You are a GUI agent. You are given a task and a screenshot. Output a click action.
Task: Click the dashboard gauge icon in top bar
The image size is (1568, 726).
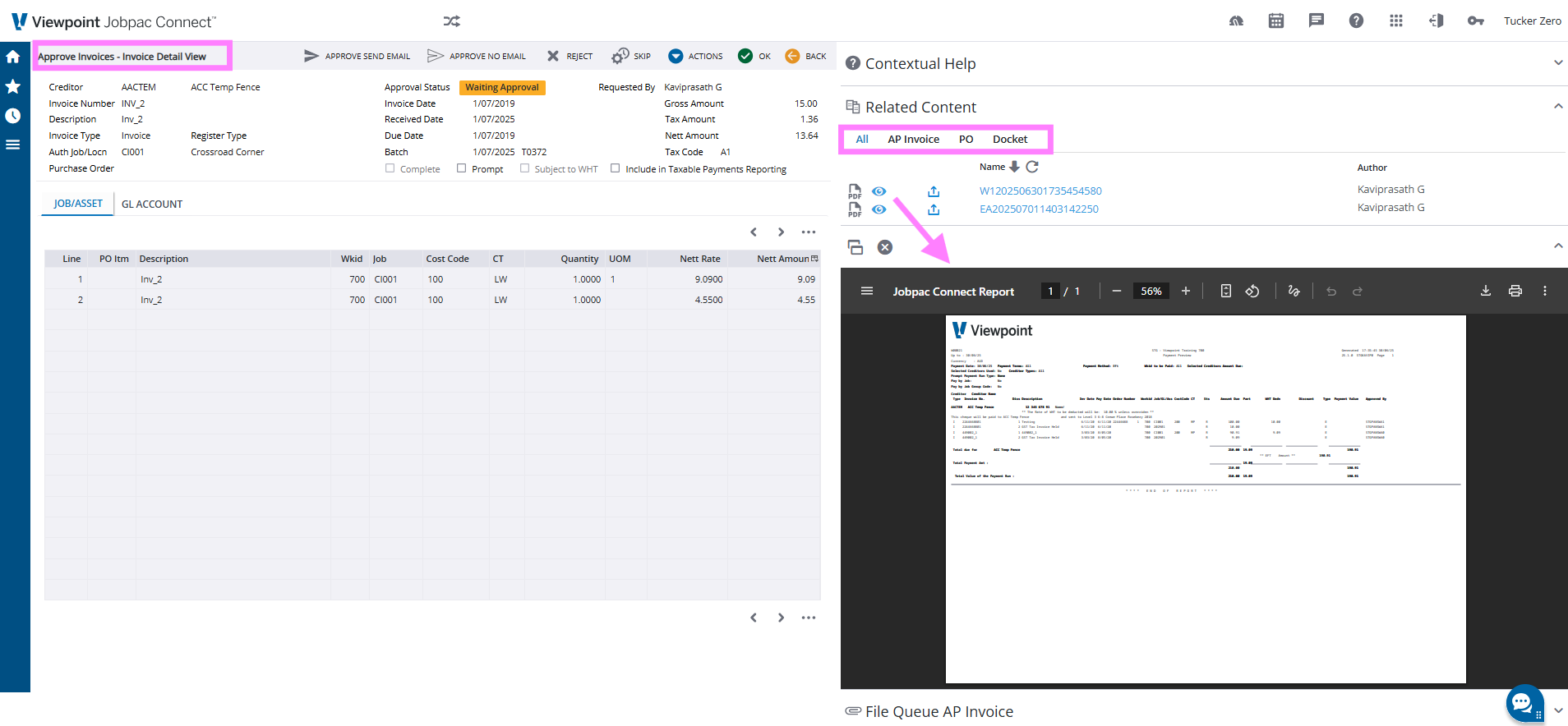(1236, 21)
